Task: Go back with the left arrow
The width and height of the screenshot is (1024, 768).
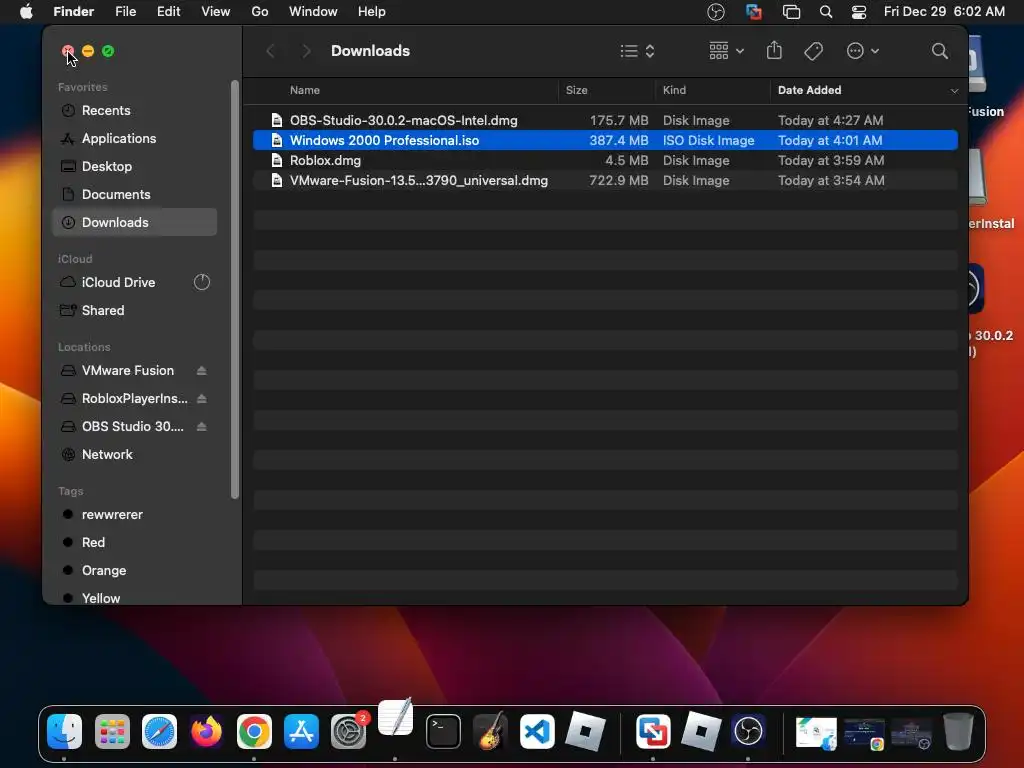Action: (x=270, y=51)
